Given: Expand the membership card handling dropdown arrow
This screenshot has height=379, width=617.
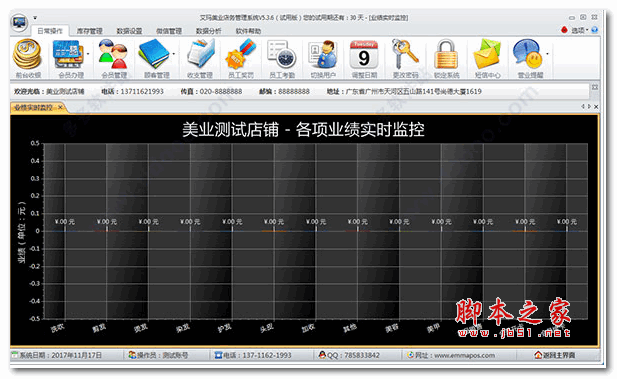Looking at the screenshot, I should (x=88, y=54).
